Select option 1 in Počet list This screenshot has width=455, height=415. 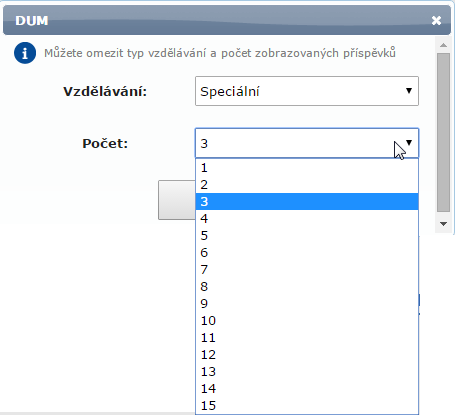(307, 168)
